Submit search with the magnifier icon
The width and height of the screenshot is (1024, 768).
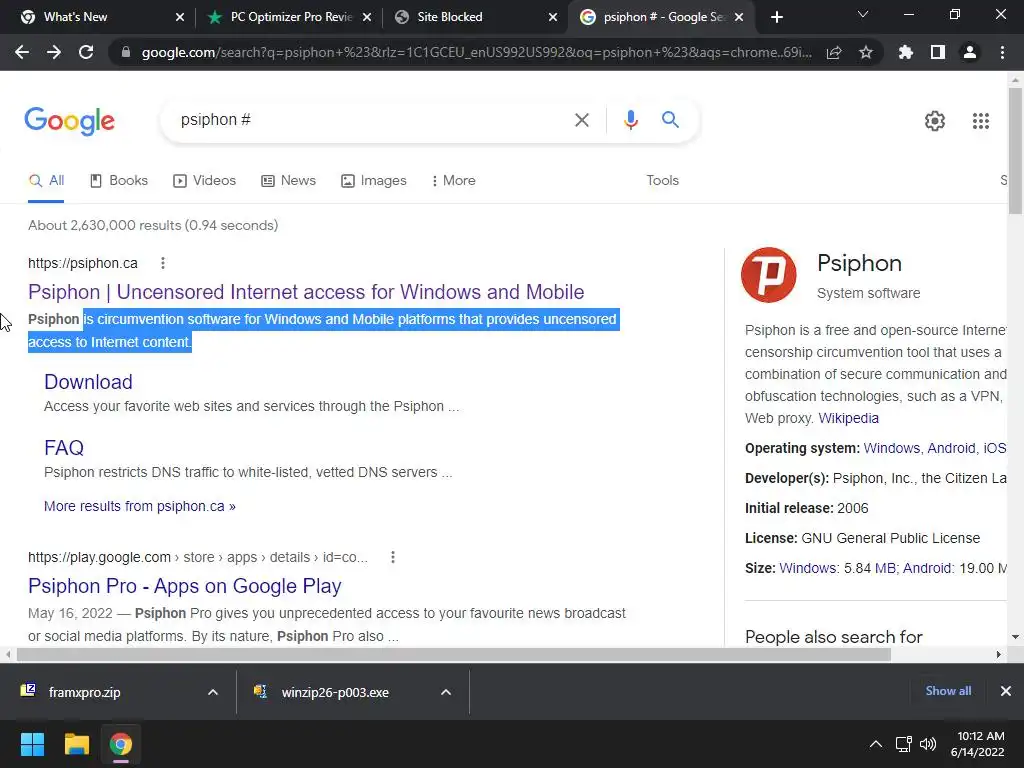tap(670, 120)
